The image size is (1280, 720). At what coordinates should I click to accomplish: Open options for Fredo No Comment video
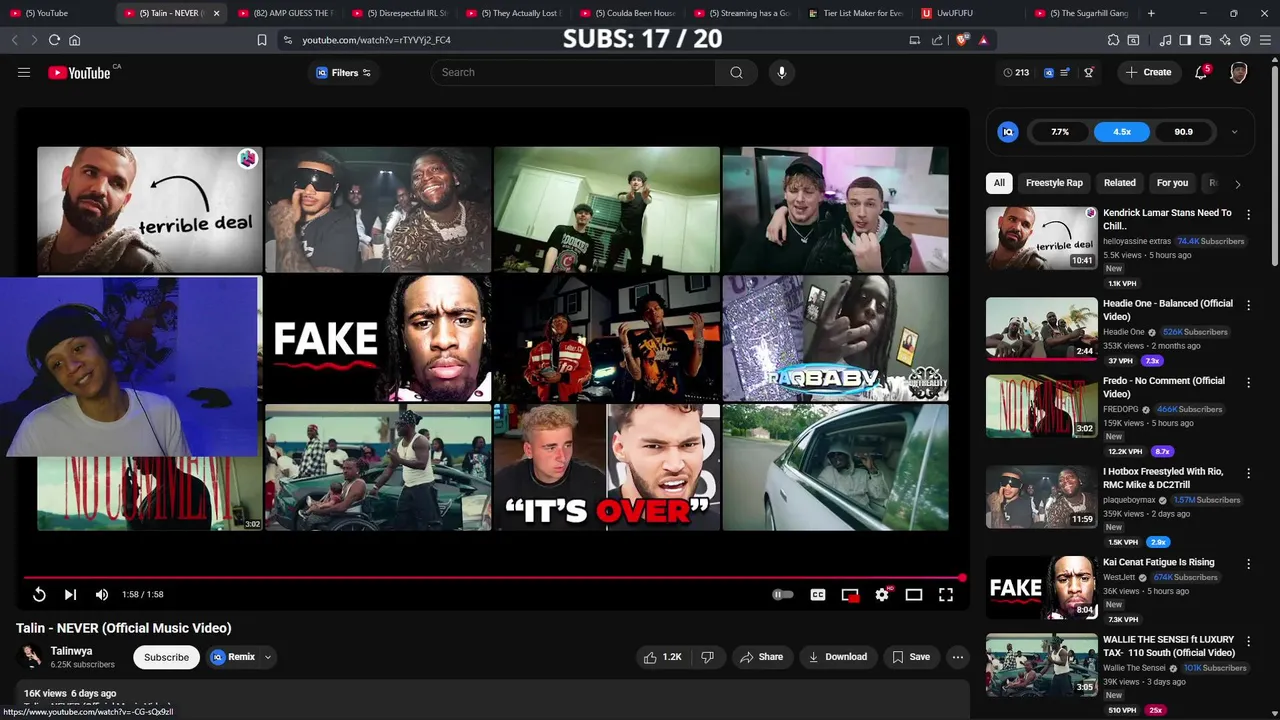click(1248, 382)
